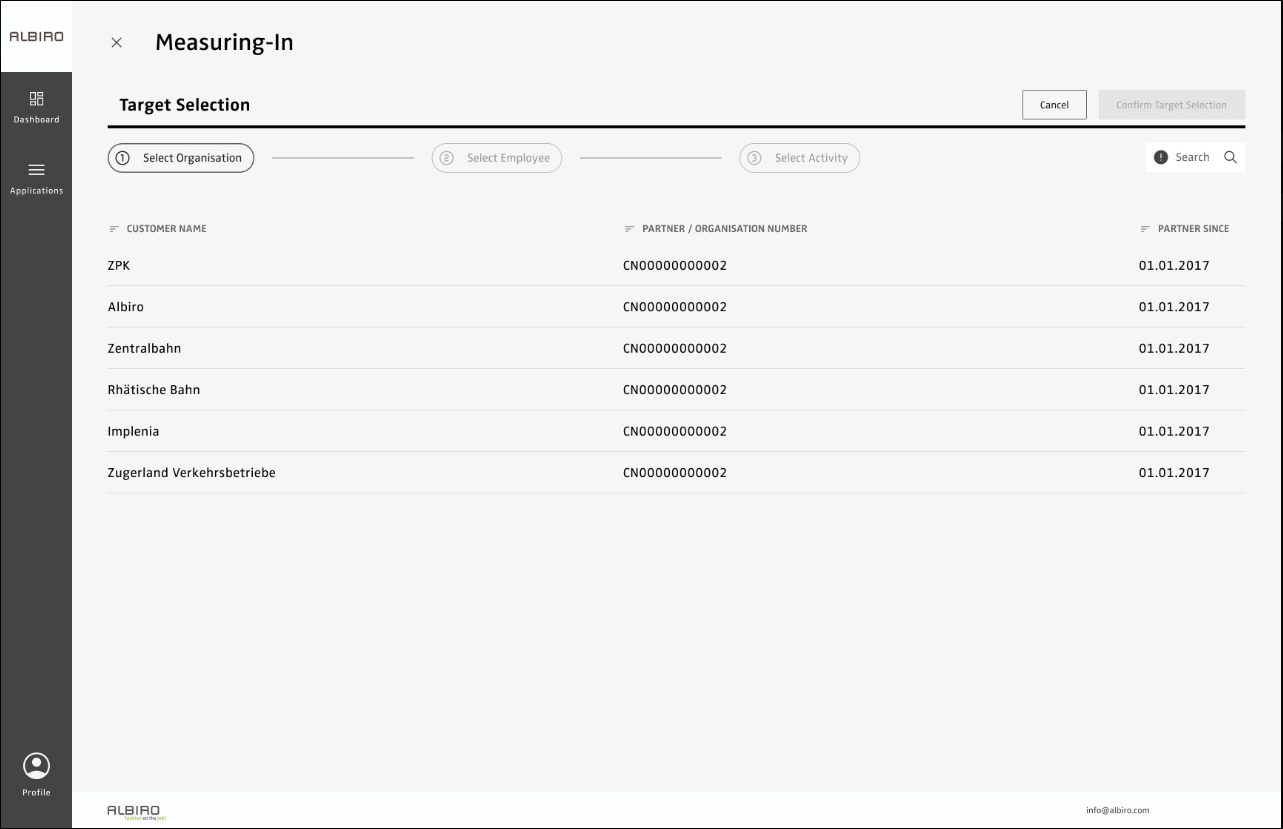Open the Dashboard icon in sidebar
The width and height of the screenshot is (1283, 829).
point(36,99)
